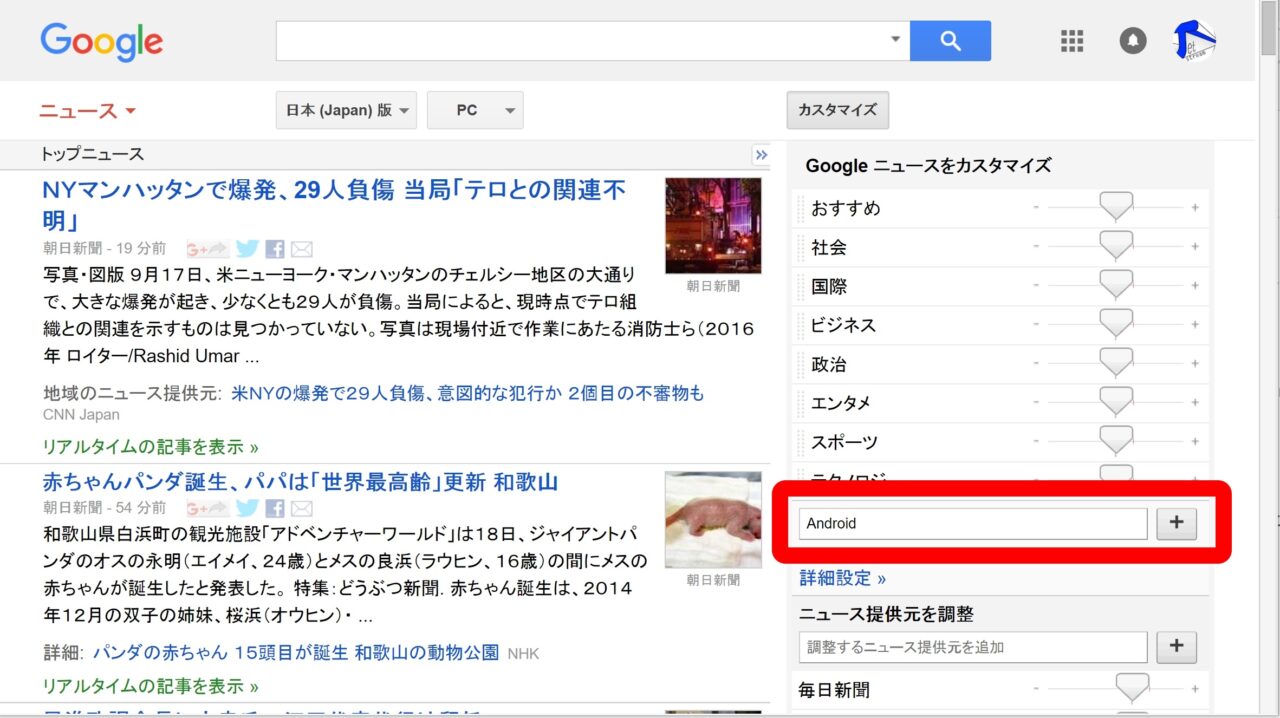The width and height of the screenshot is (1280, 718).
Task: Email the Manhattan explosion article
Action: (301, 250)
